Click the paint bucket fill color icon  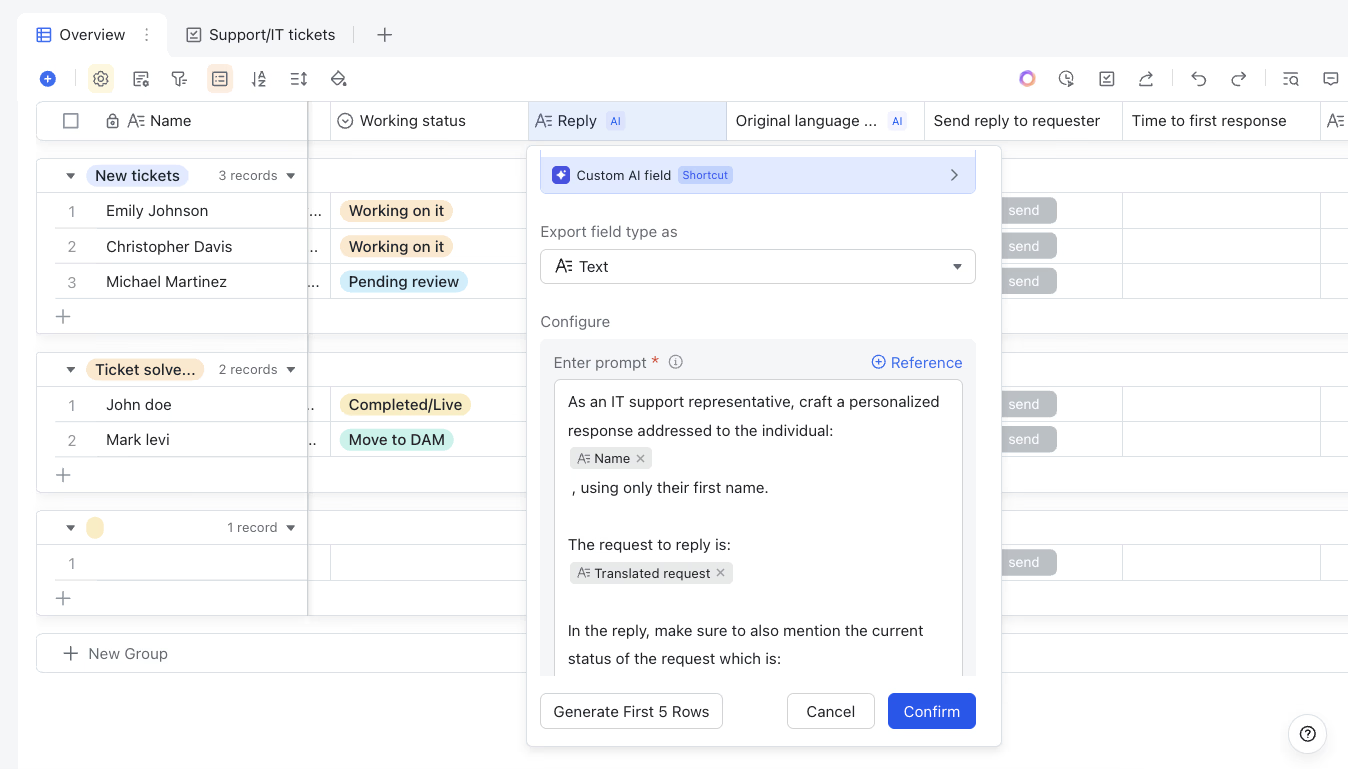click(338, 79)
